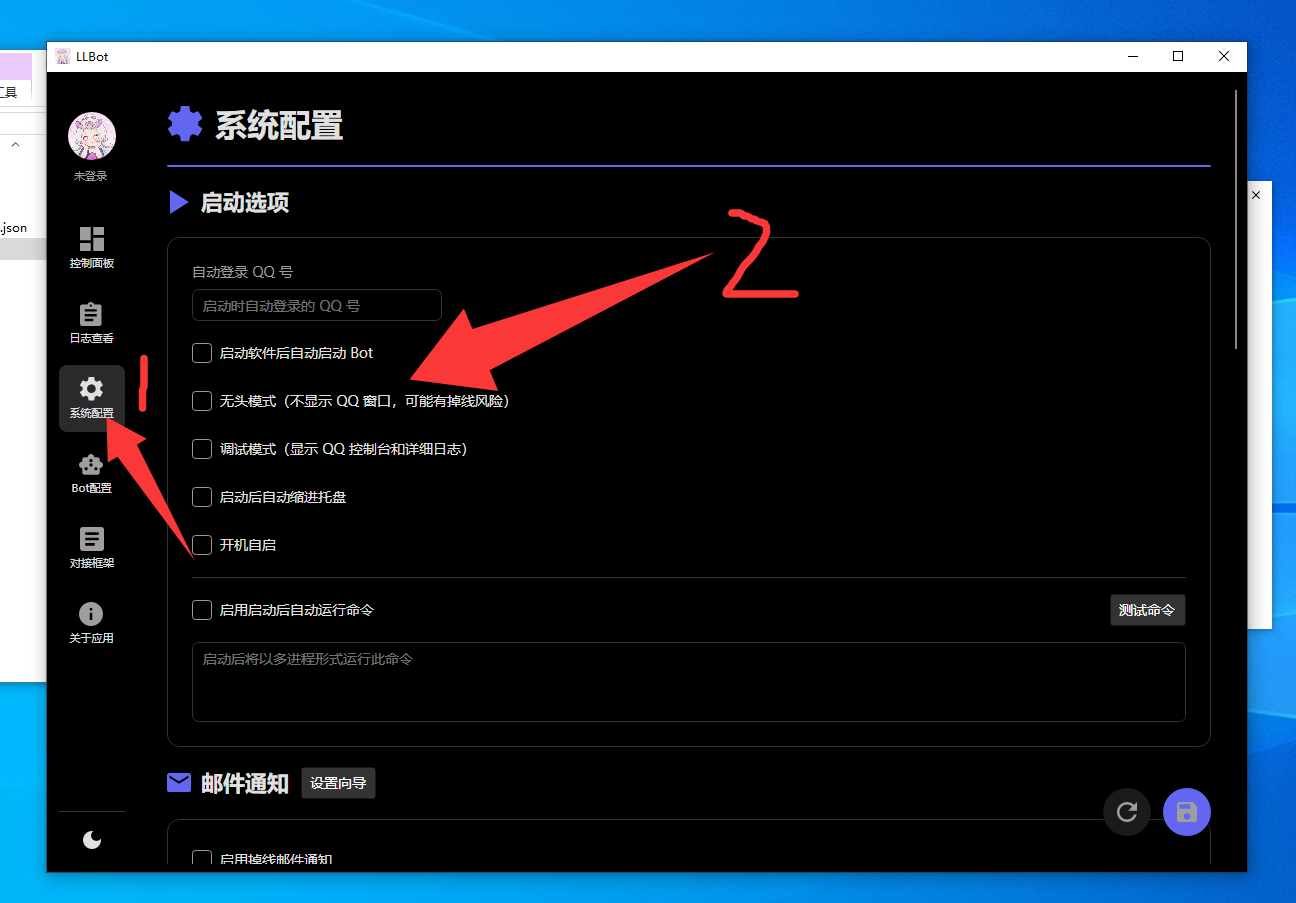
Task: Collapse the tree chevron in left background window
Action: pos(16,145)
